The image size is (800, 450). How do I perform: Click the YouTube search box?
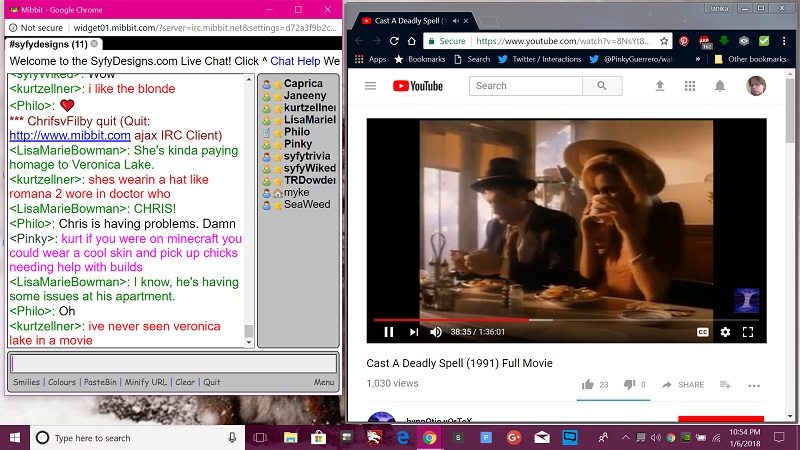(x=526, y=86)
